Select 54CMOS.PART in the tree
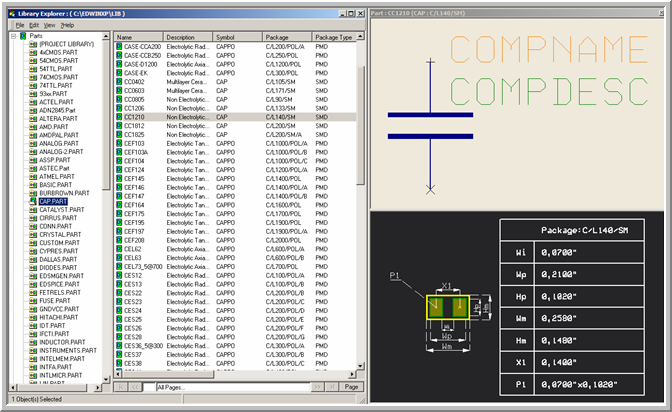 tap(59, 60)
